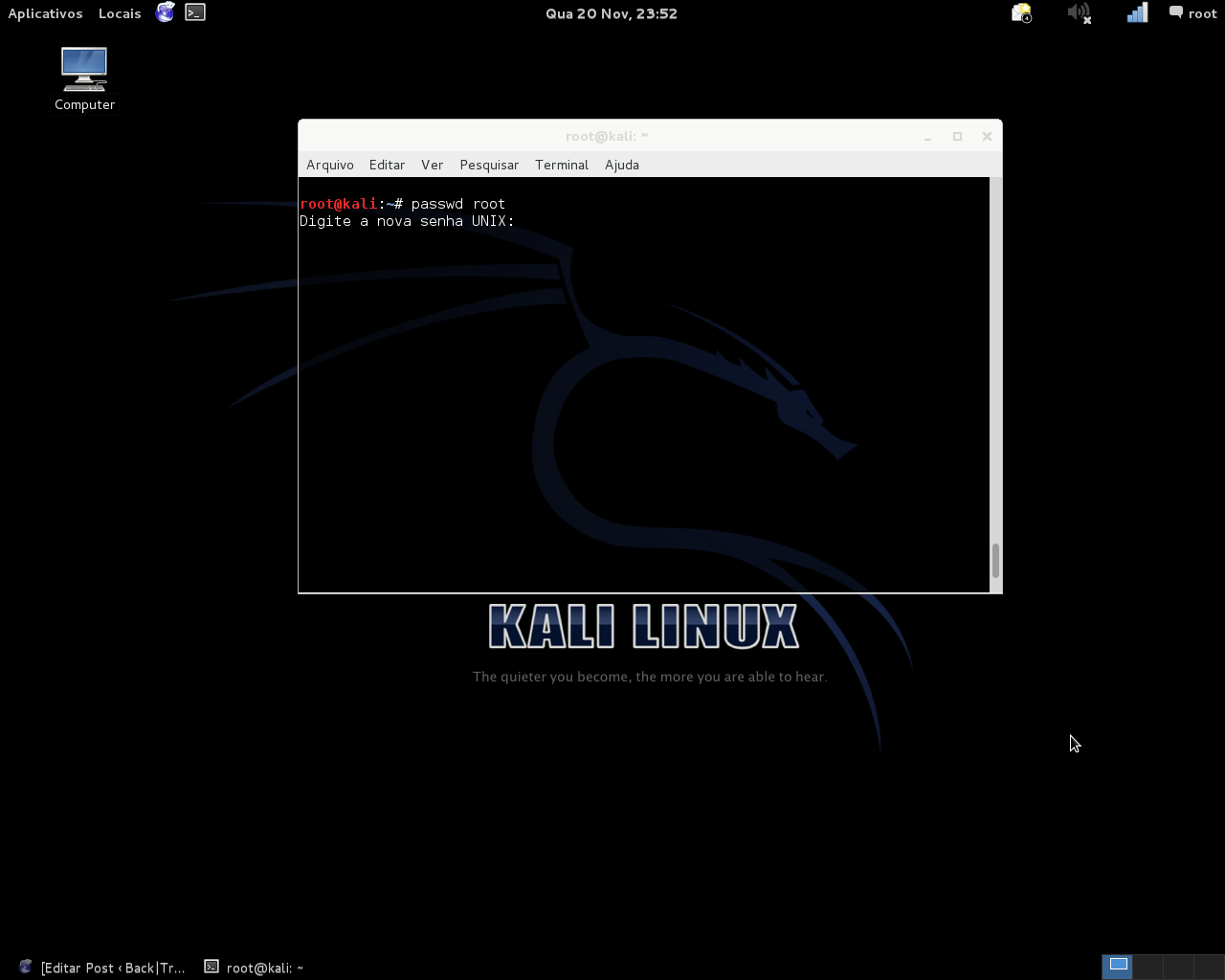Select the first workspace in switcher
1225x980 pixels.
coord(1117,967)
